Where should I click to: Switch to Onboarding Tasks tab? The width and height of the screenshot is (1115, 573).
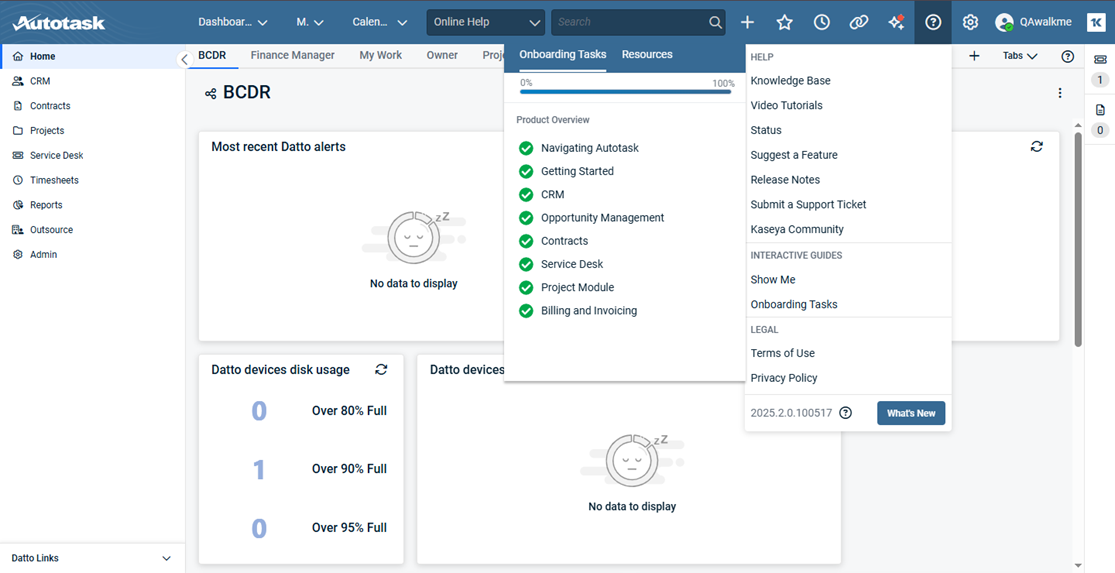tap(562, 55)
